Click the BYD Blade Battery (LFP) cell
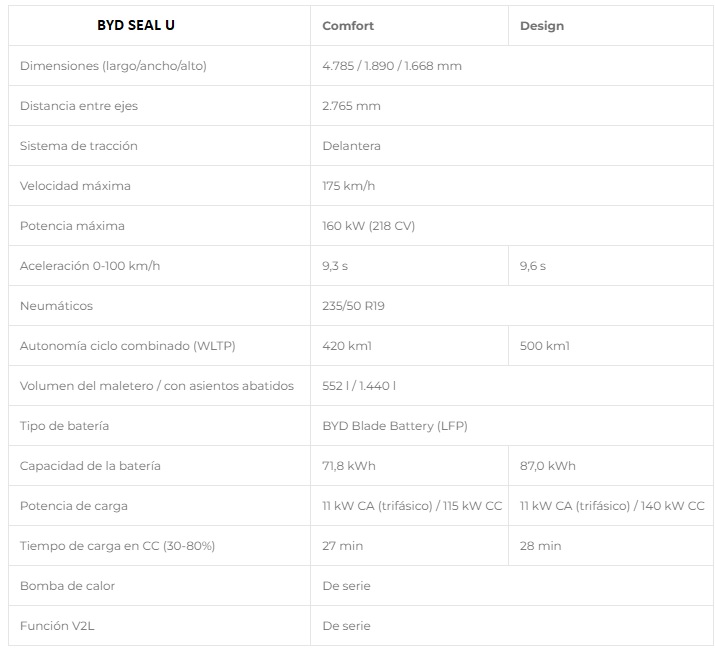Screen dimensions: 715x652 [x=394, y=426]
